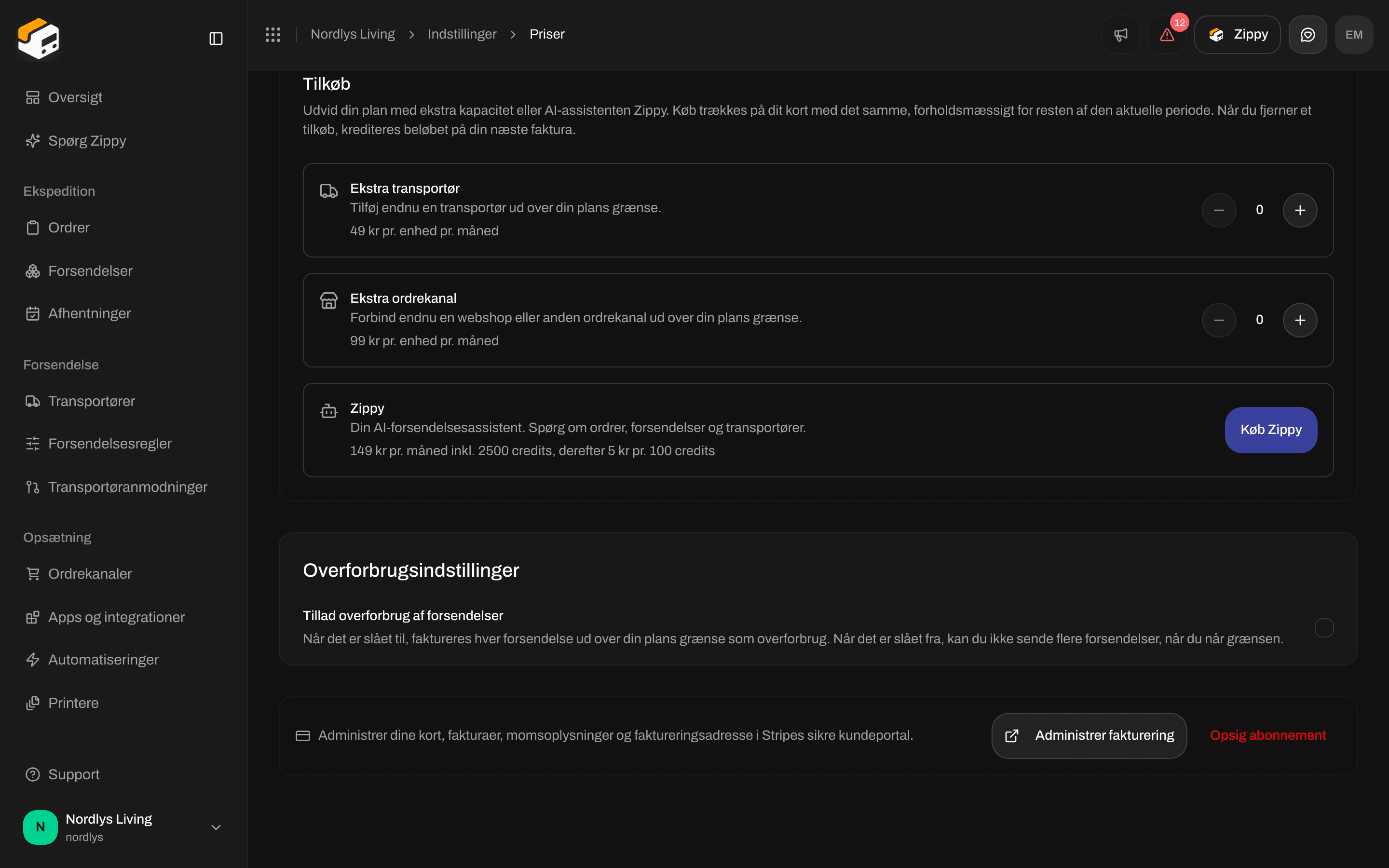Image resolution: width=1389 pixels, height=868 pixels.
Task: Click the credit card icon beside billing text
Action: coord(302,735)
